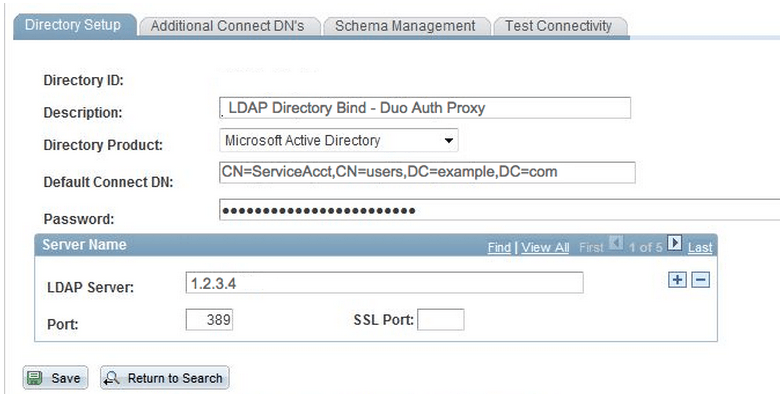
Task: Click the Default Connect DN label
Action: coord(108,182)
